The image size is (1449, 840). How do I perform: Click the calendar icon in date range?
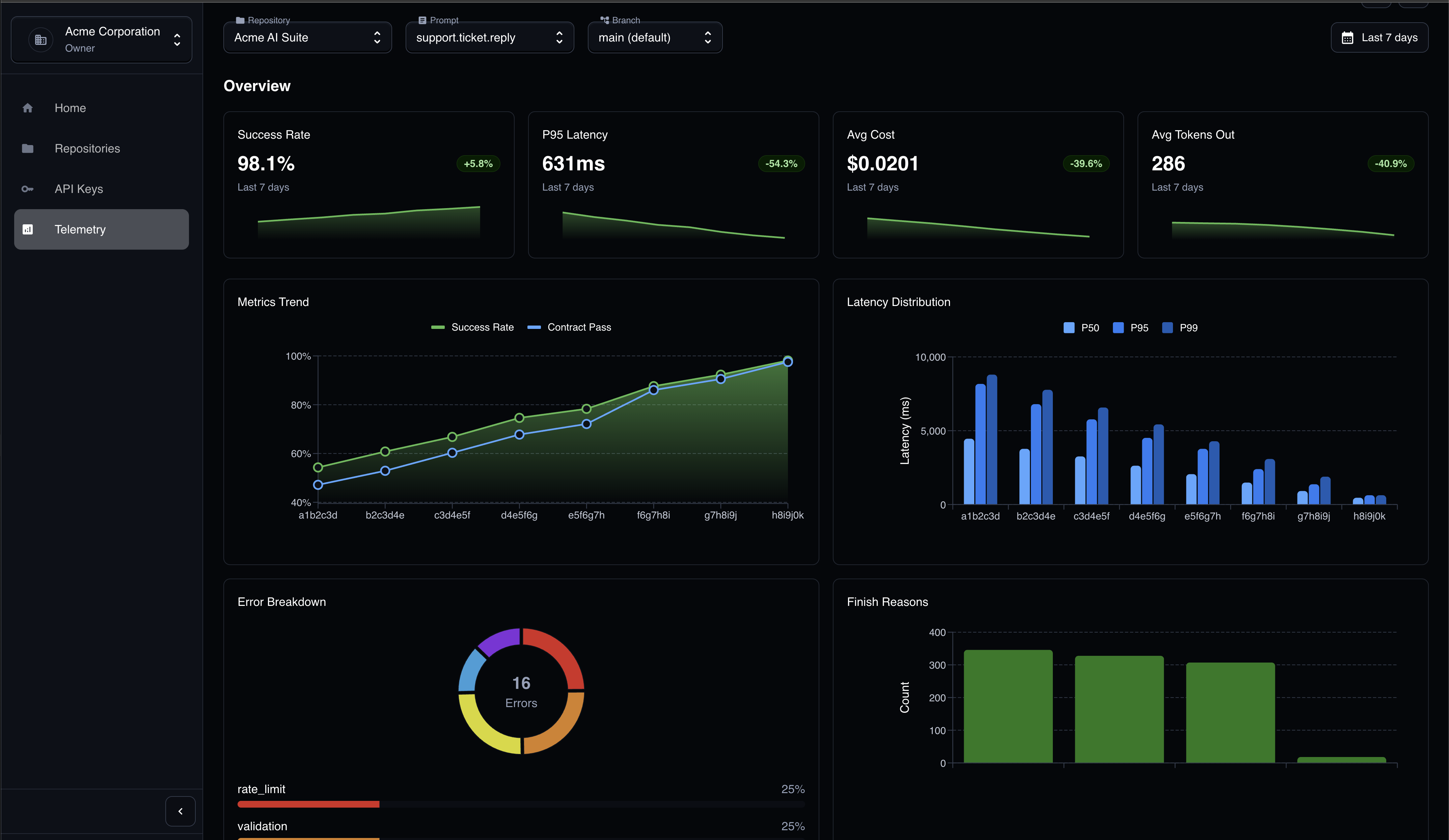tap(1347, 38)
